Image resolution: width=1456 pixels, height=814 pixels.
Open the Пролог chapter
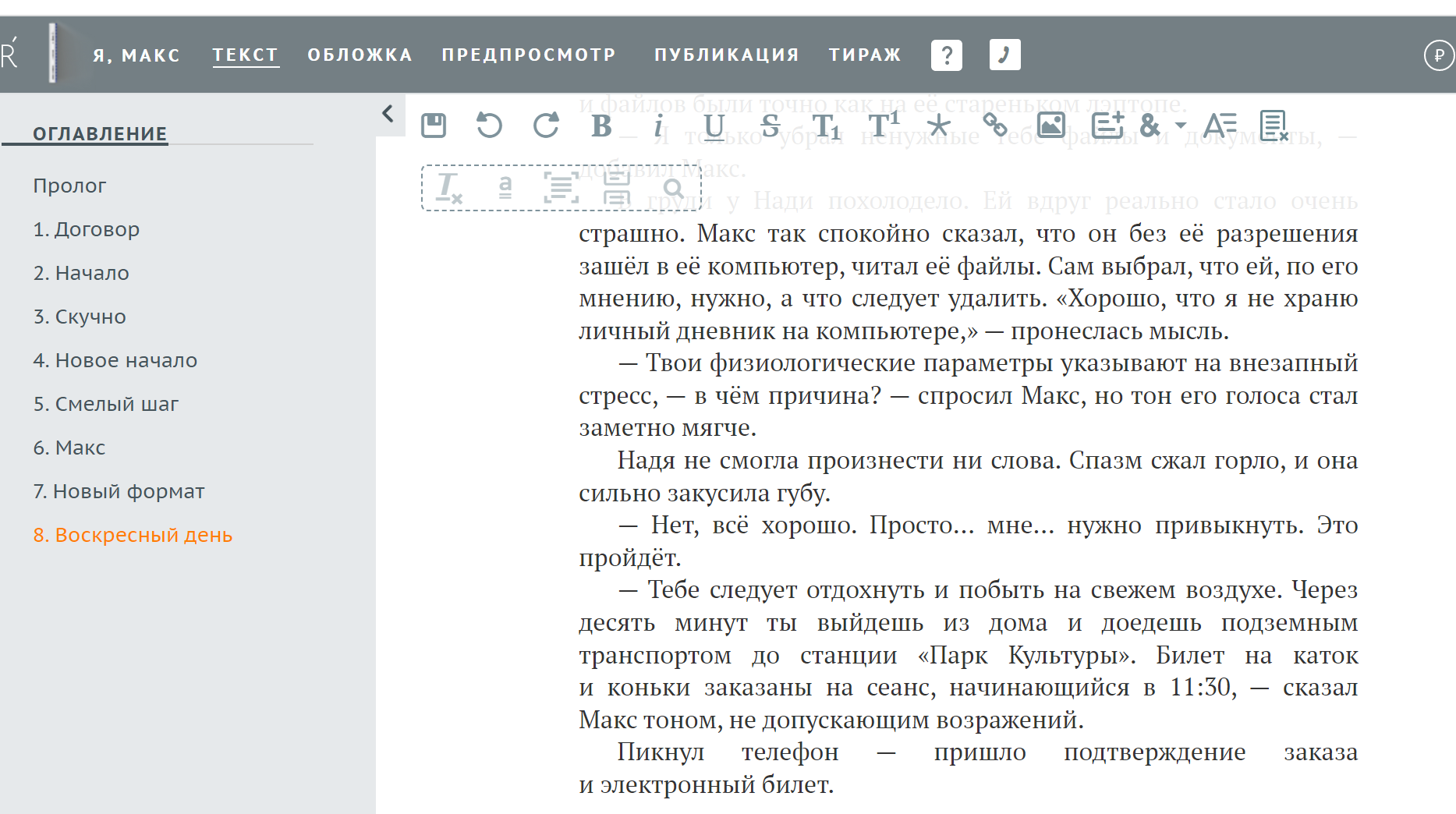point(69,186)
